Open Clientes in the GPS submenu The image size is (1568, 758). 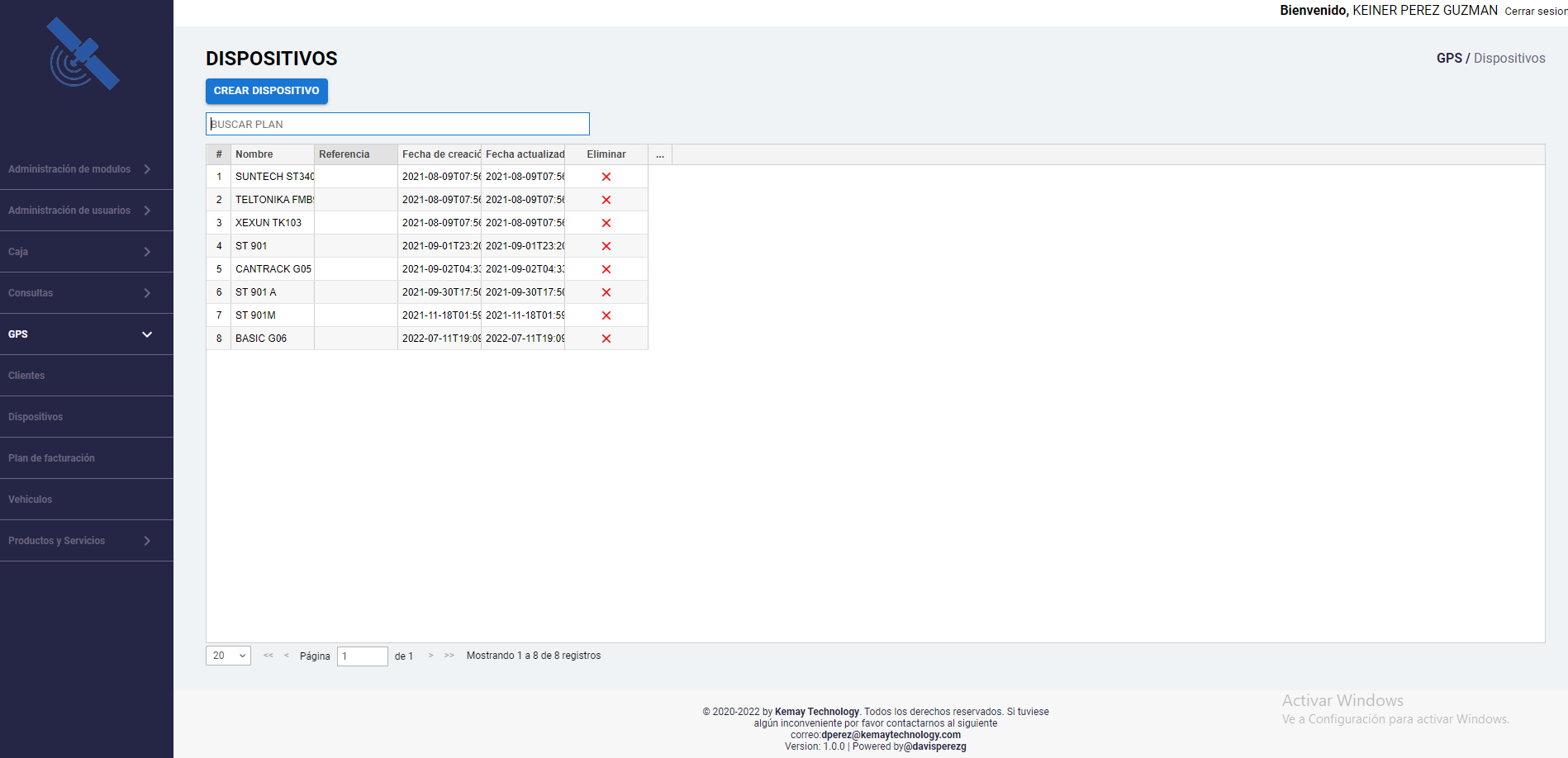tap(26, 376)
